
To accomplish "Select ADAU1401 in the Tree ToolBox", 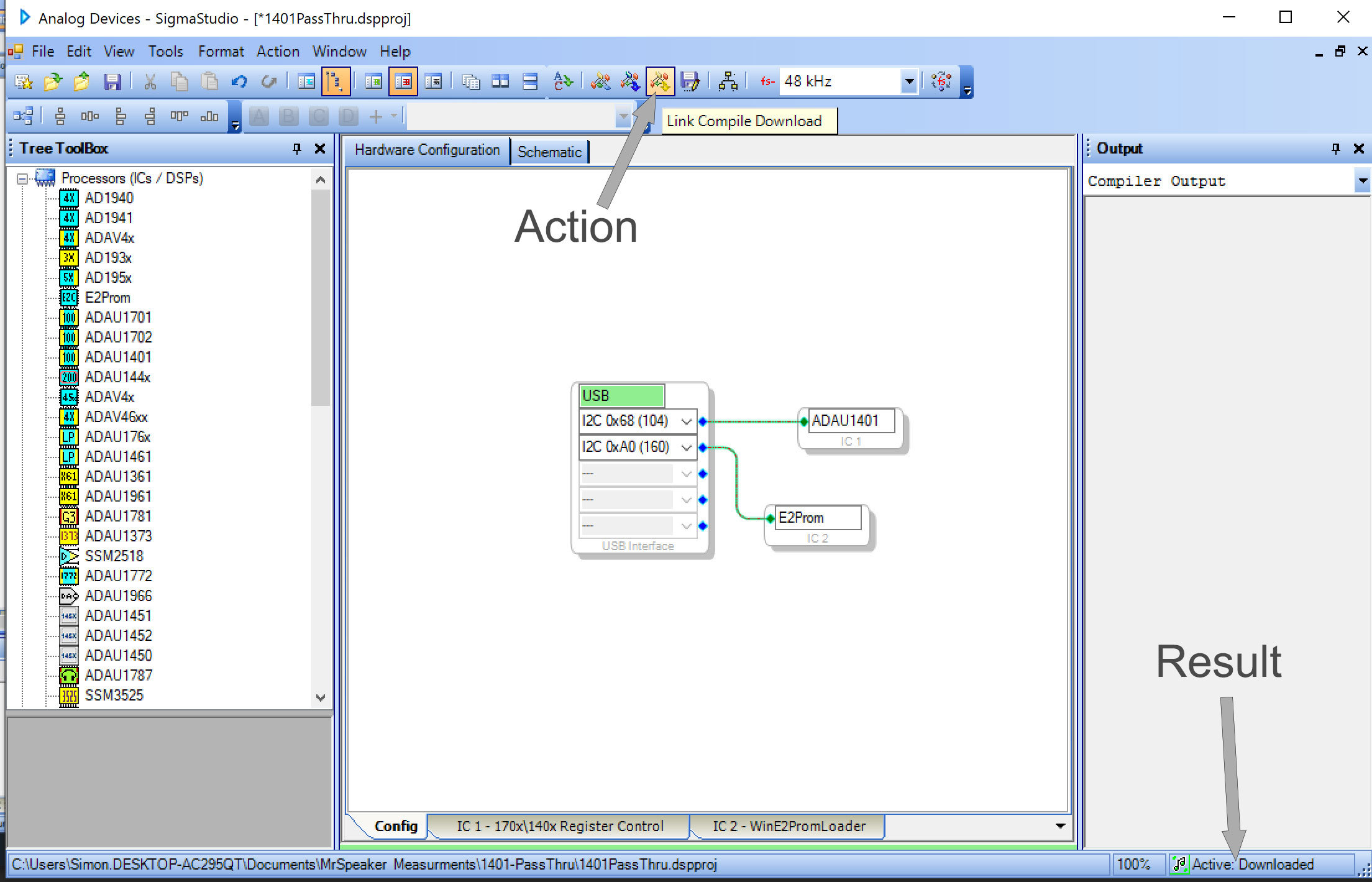I will (x=118, y=357).
